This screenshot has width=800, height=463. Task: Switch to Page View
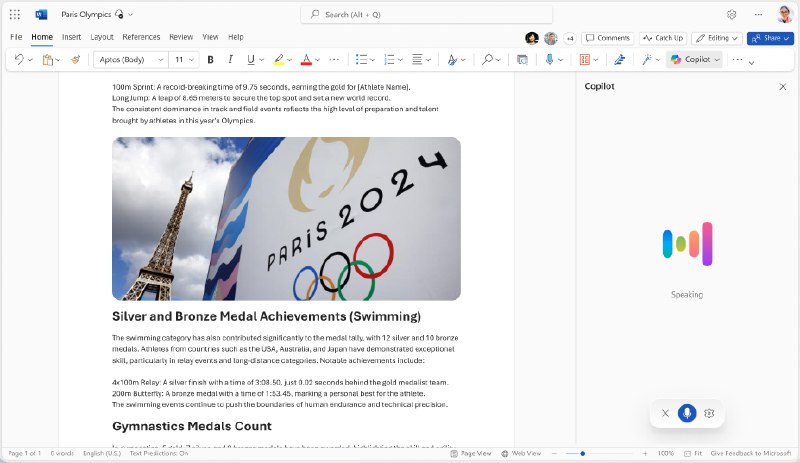(x=470, y=453)
